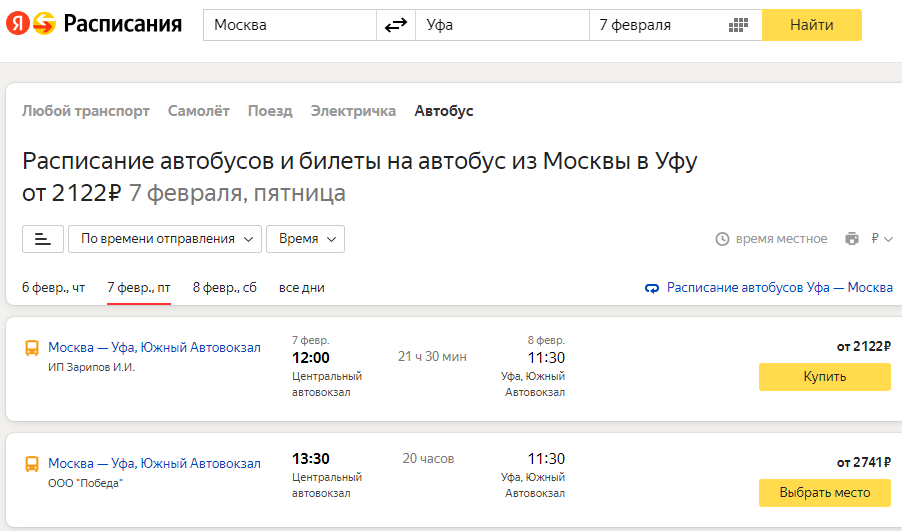Image resolution: width=902 pixels, height=531 pixels.
Task: Switch to Самолёт tab
Action: (198, 111)
